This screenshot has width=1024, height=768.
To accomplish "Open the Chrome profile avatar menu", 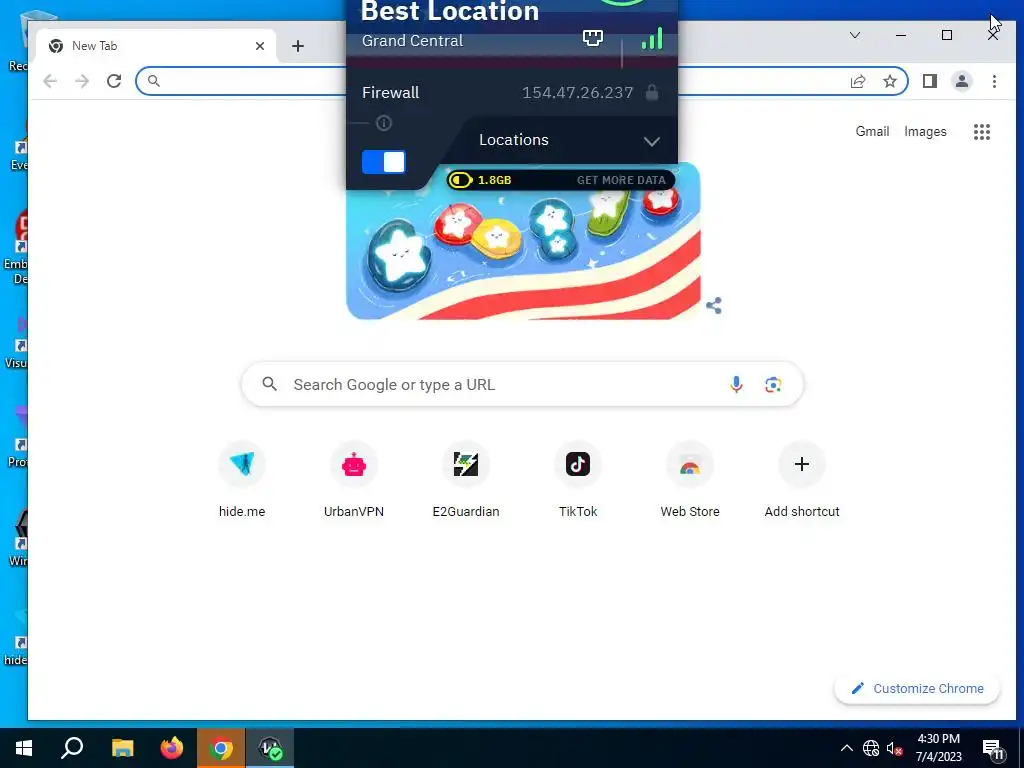I will click(961, 81).
